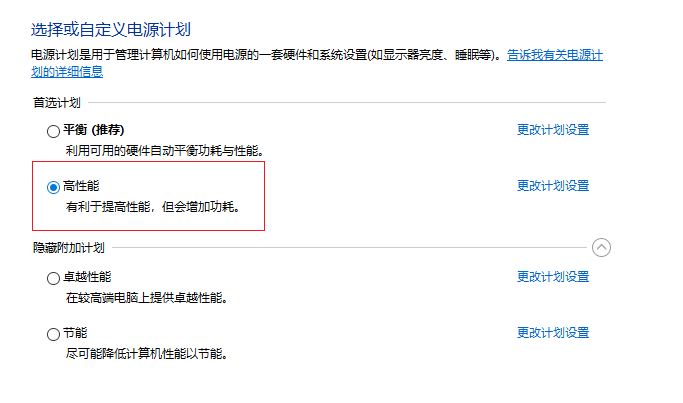Viewport: 683px width, 403px height.
Task: Click the 在较高端电脑上提供卓越性能 description
Action: click(147, 298)
